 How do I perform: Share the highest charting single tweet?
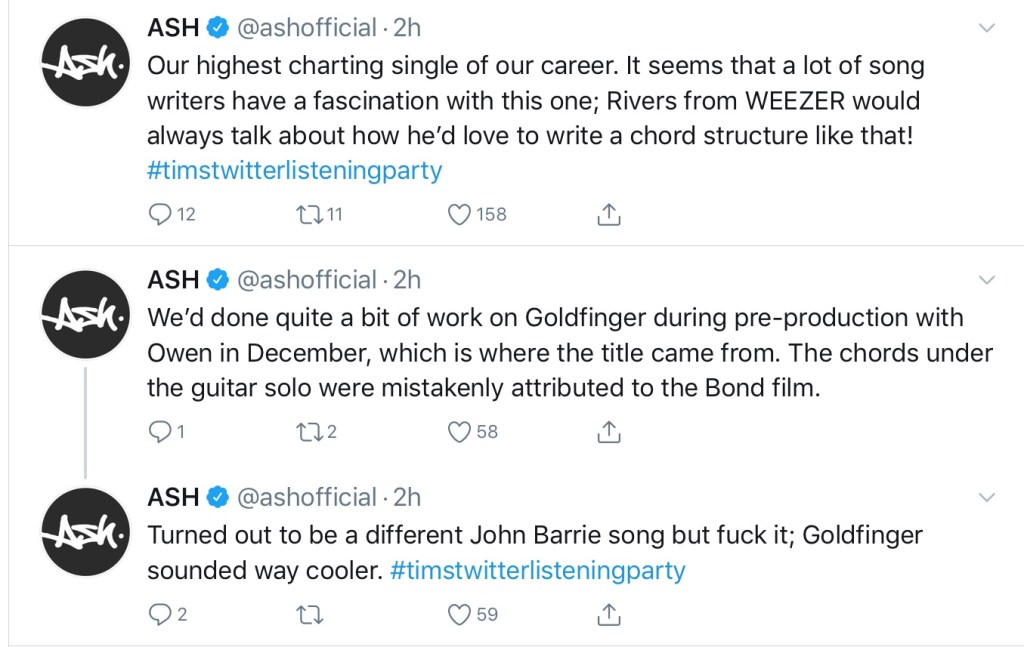[609, 214]
